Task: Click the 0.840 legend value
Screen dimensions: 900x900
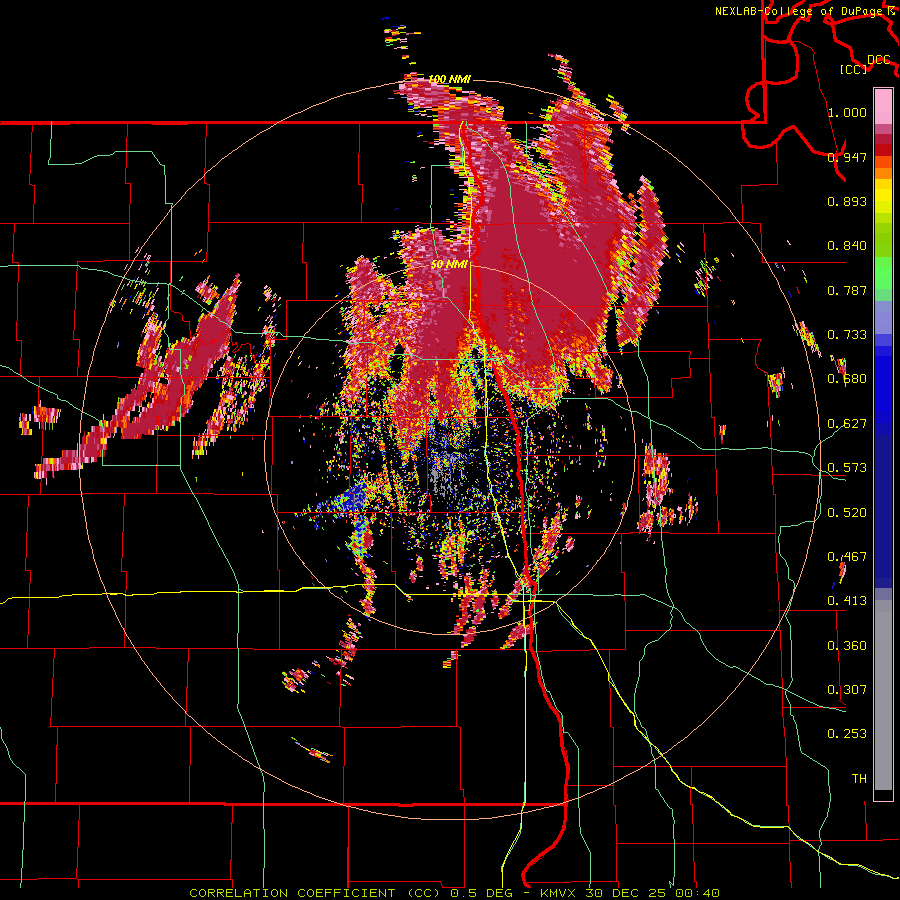Action: [847, 246]
